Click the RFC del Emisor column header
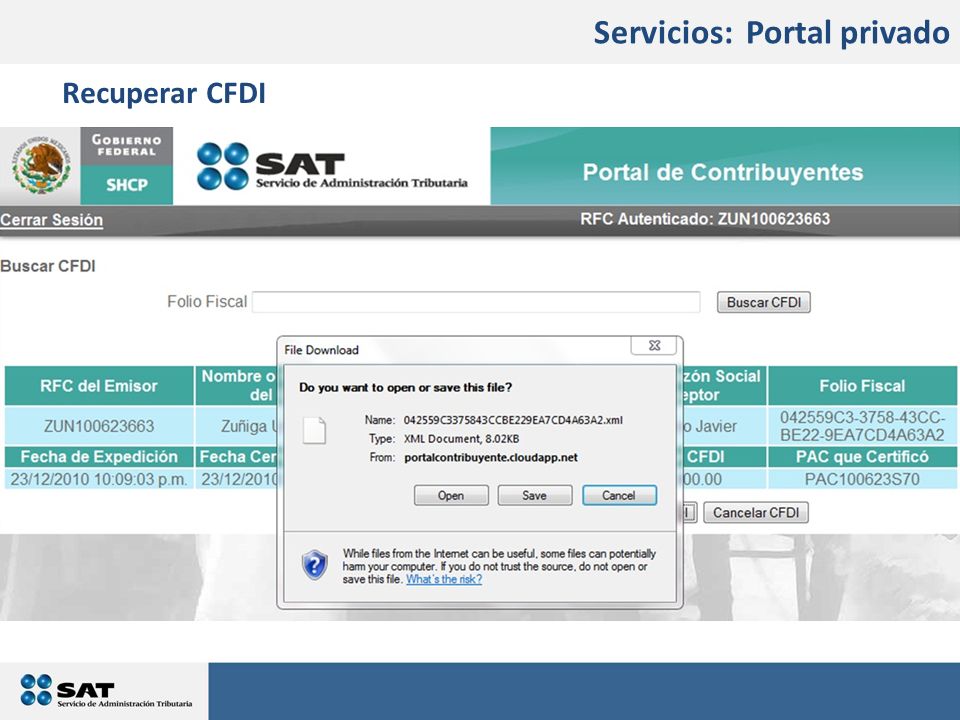This screenshot has height=720, width=960. tap(99, 386)
